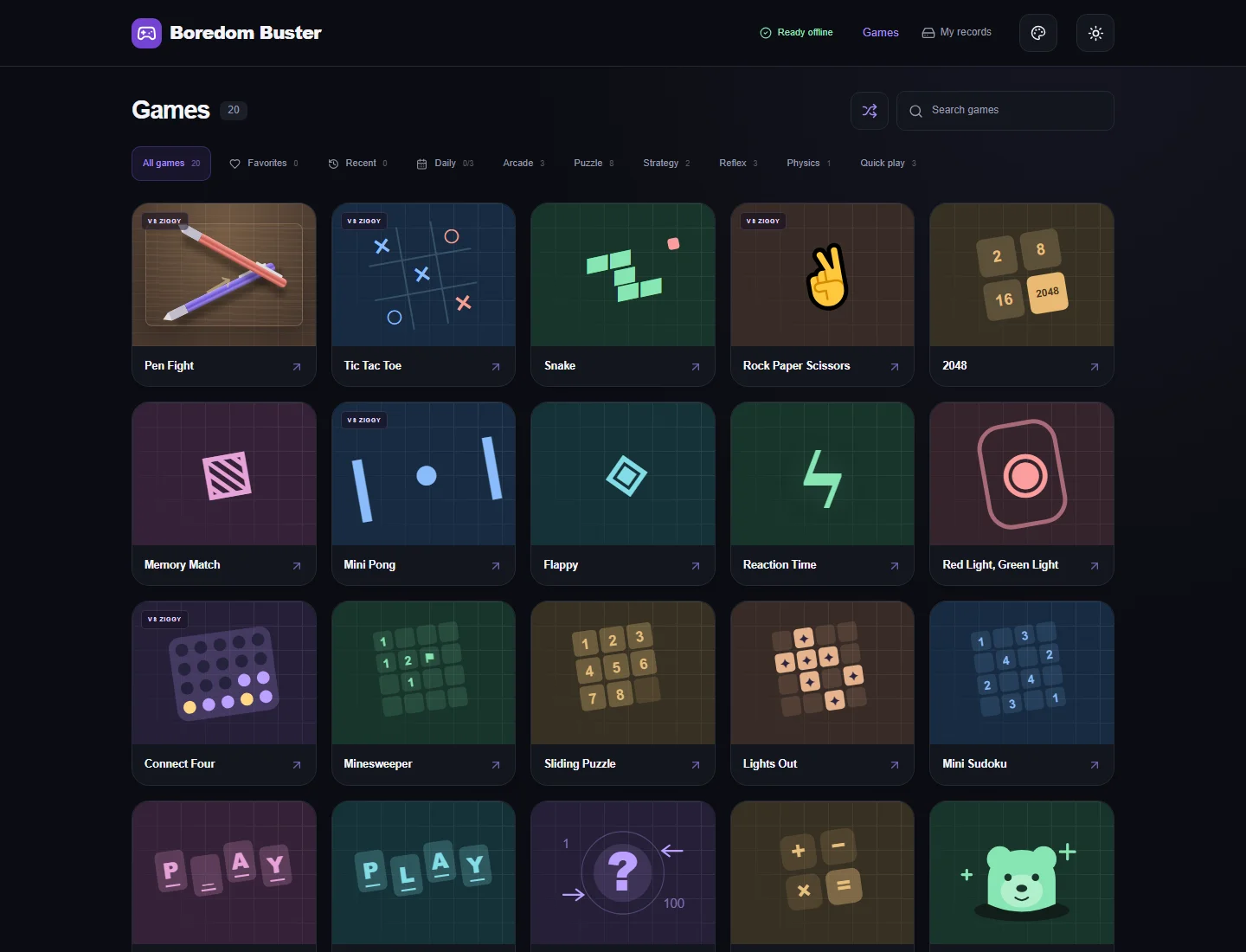Click Reaction Time launch arrow icon
Image resolution: width=1246 pixels, height=952 pixels.
tap(895, 566)
